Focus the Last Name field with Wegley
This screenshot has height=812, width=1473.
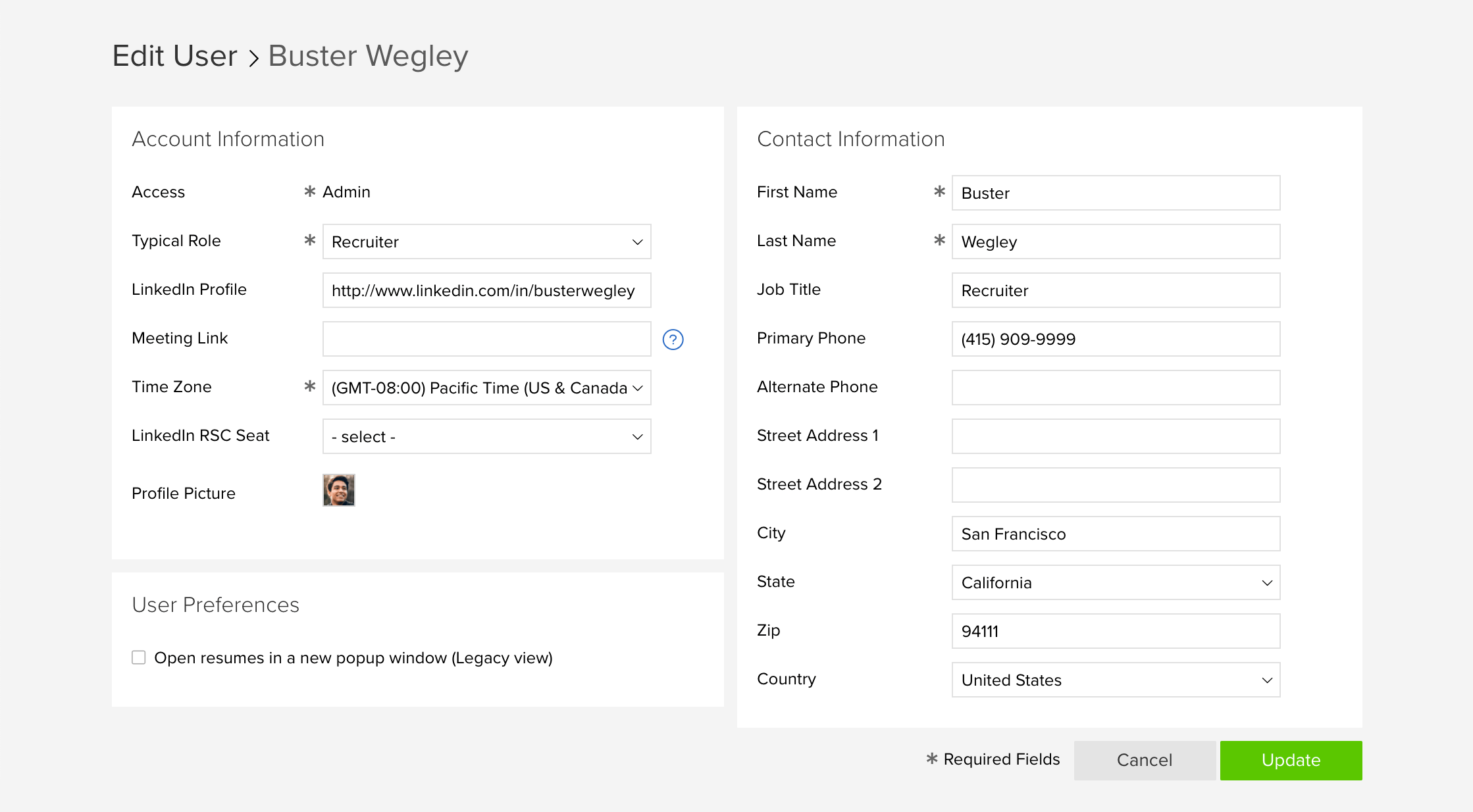pos(1116,241)
